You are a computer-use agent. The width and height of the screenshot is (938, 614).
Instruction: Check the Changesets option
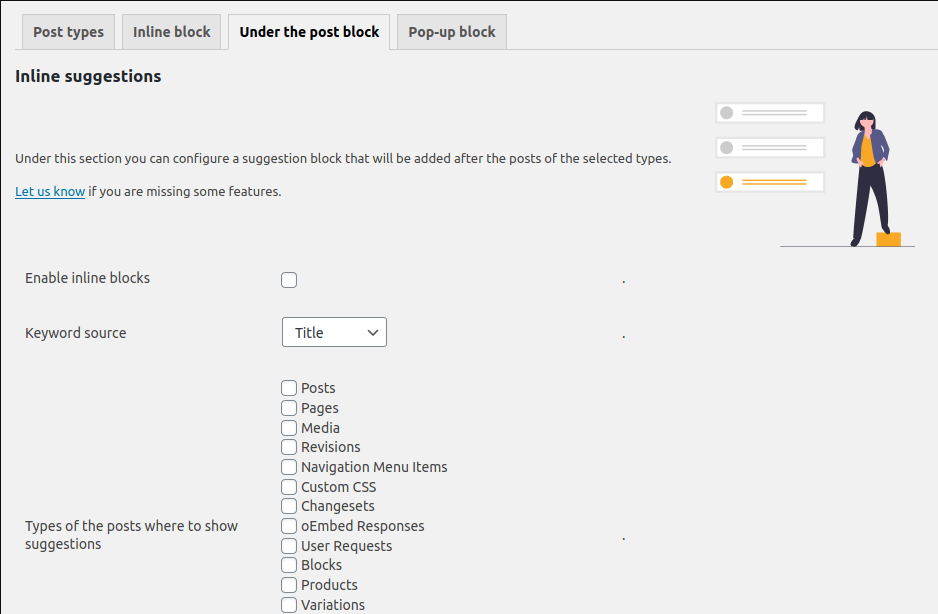(289, 506)
